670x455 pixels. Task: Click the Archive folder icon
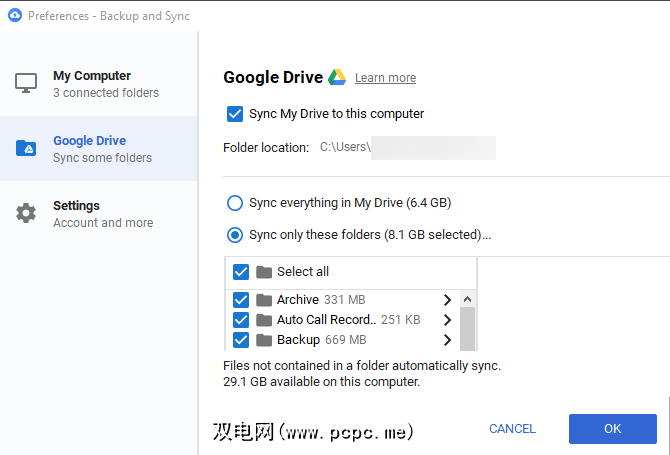[x=264, y=300]
